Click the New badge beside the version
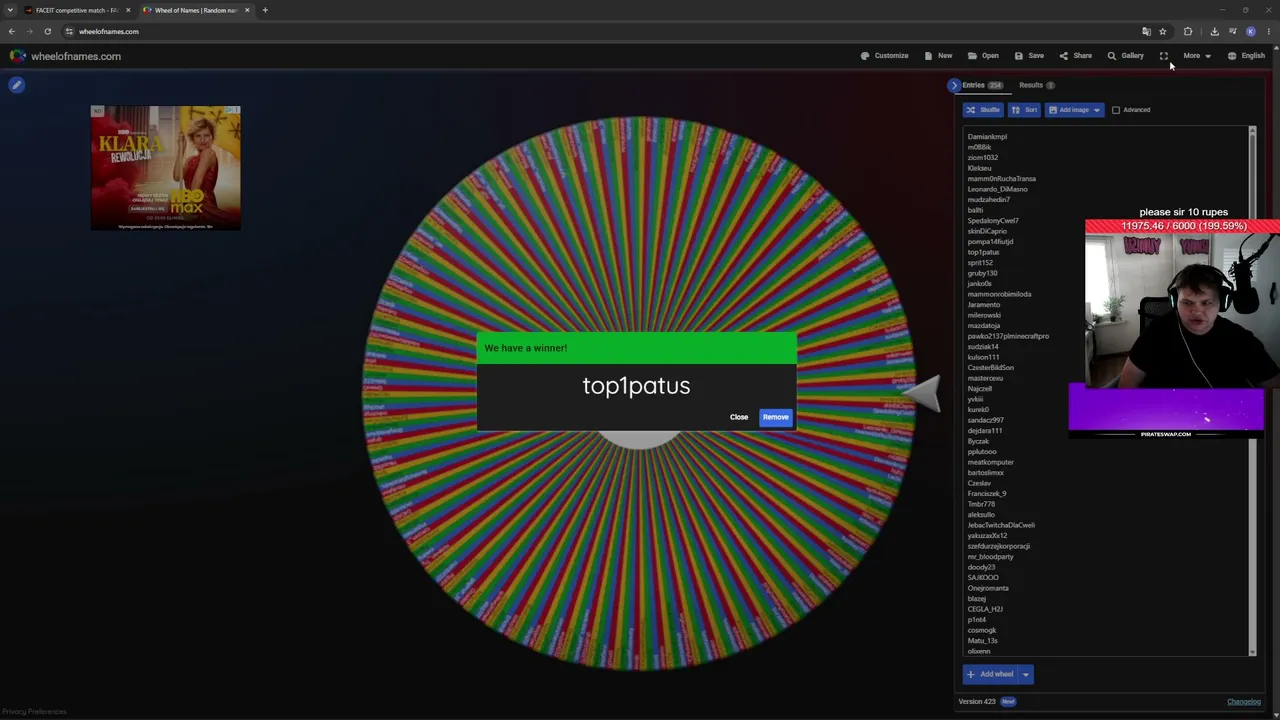The height and width of the screenshot is (720, 1280). coord(1008,702)
